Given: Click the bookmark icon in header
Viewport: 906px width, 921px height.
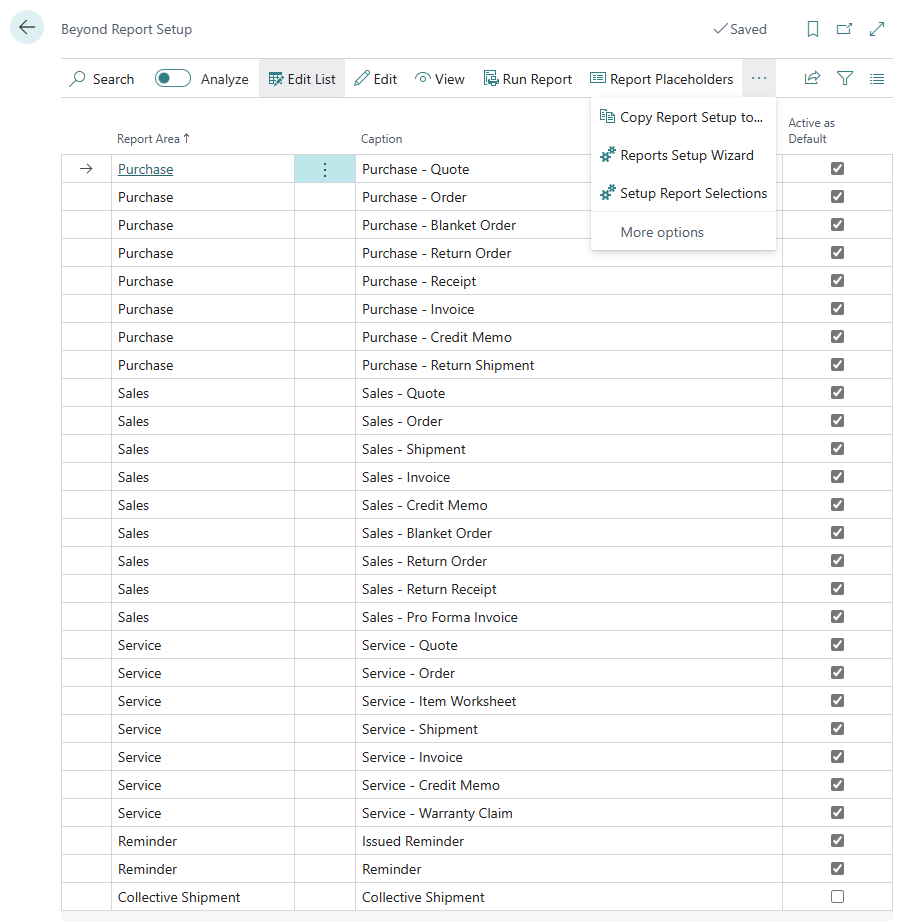Looking at the screenshot, I should pos(813,29).
